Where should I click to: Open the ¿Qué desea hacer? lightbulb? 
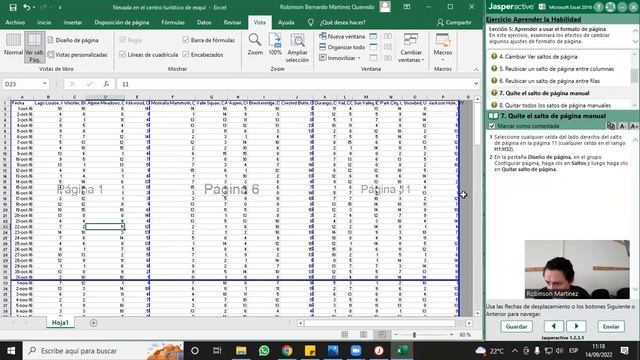(x=311, y=22)
